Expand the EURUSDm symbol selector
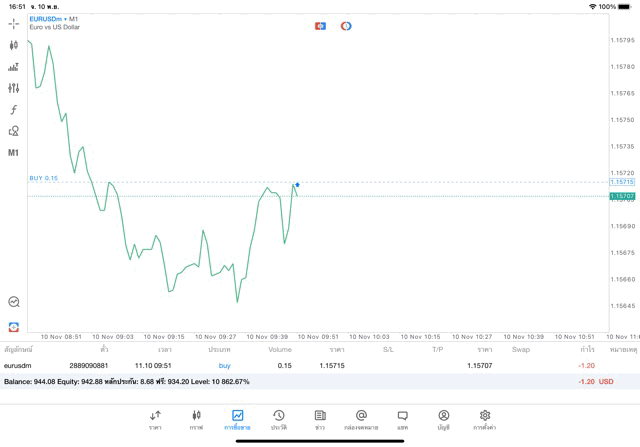The width and height of the screenshot is (640, 447). [46, 18]
